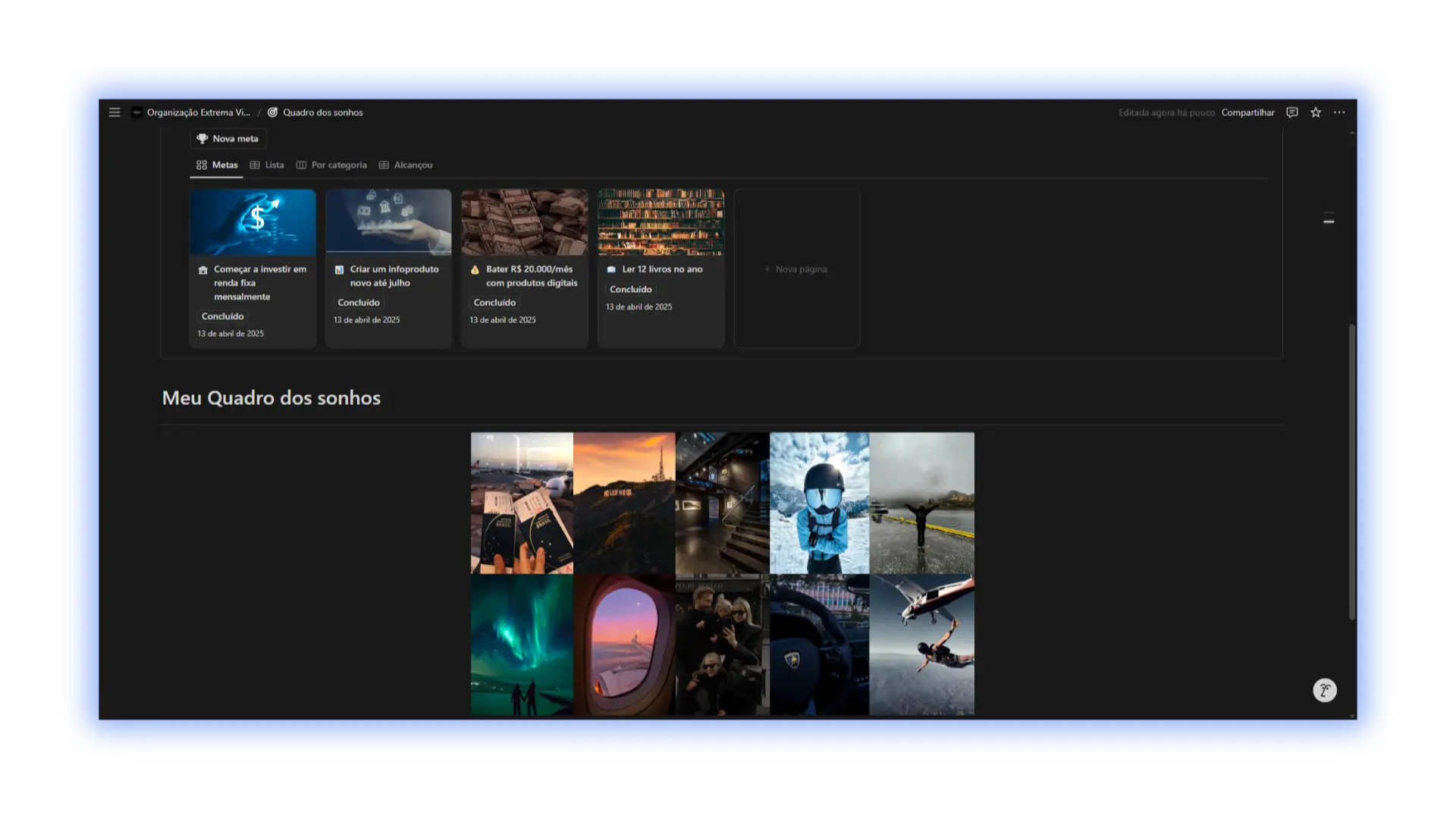Open the Por categoria board tab
1456x819 pixels.
coord(331,165)
